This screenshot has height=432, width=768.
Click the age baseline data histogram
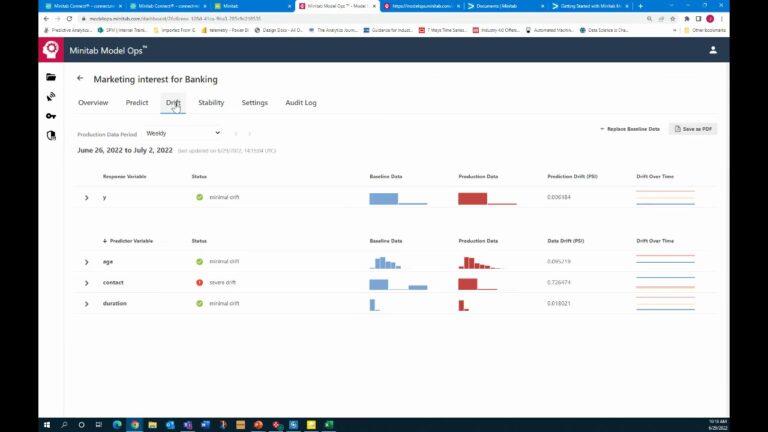(385, 263)
